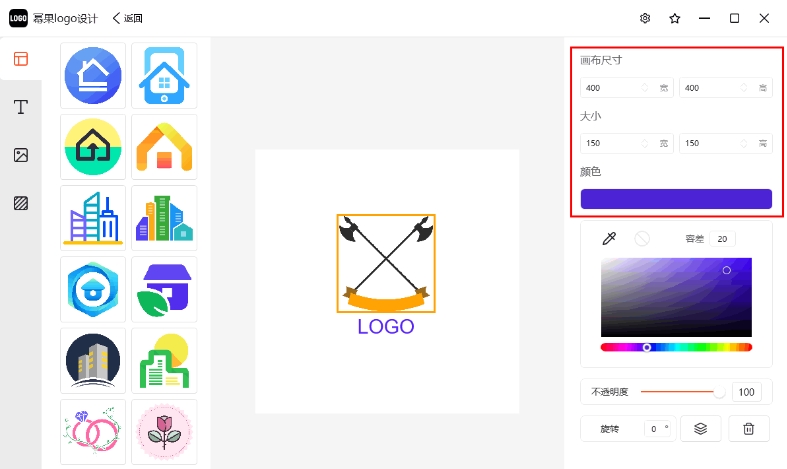Click the no-color transparent circle icon

[x=642, y=239]
